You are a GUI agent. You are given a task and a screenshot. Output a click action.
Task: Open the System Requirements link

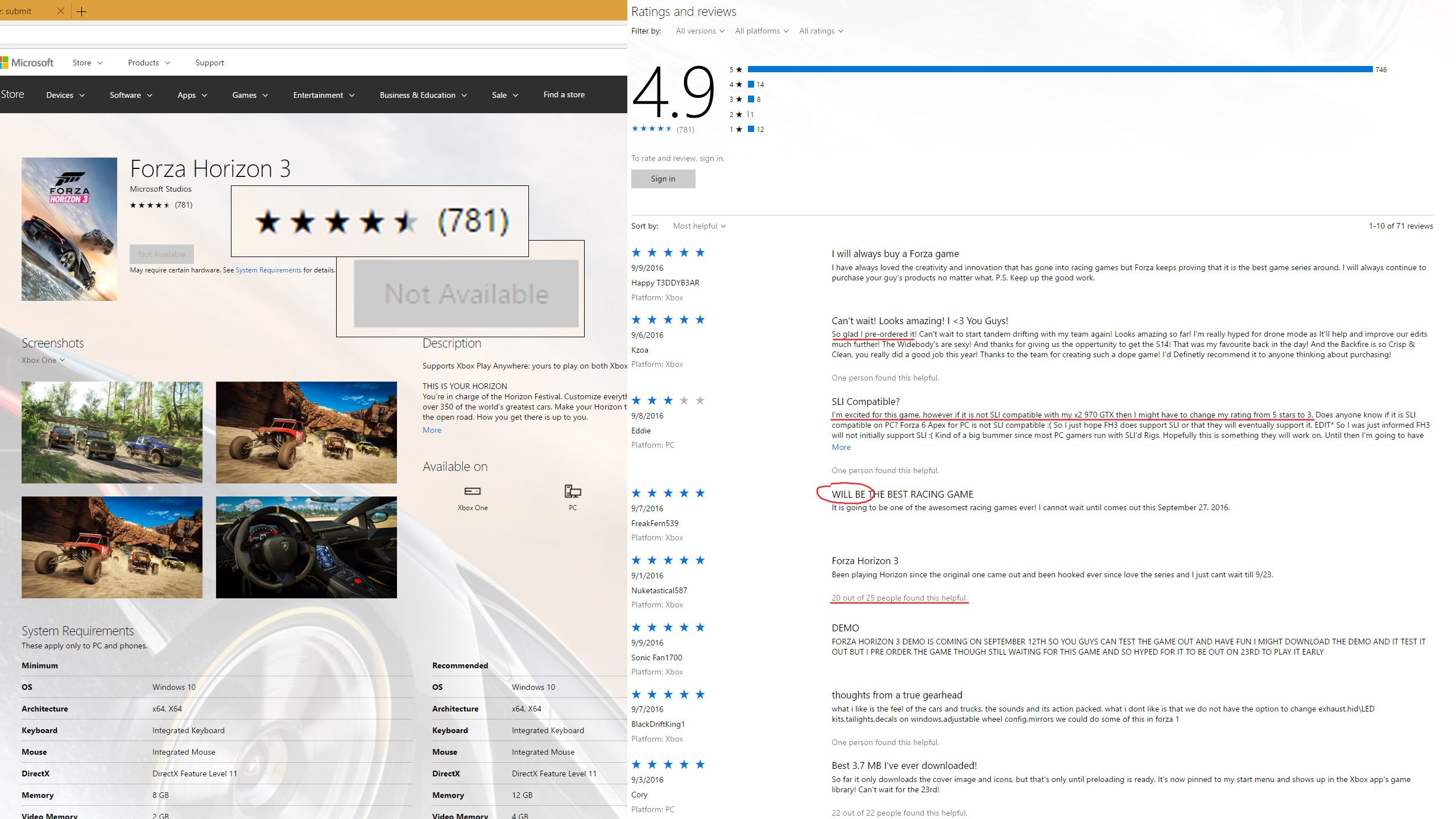pos(268,270)
